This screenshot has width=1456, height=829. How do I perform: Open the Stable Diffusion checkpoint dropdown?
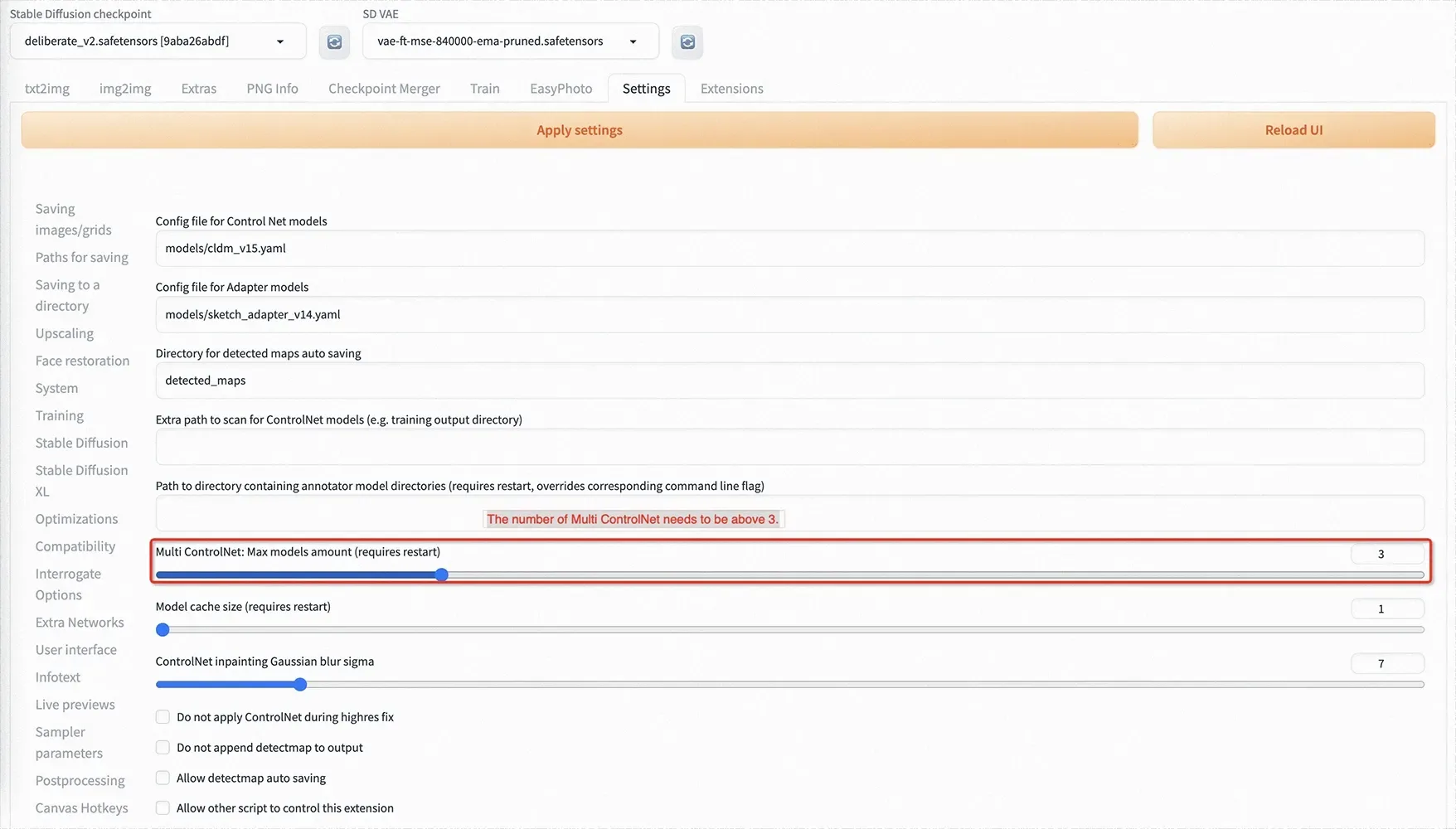pyautogui.click(x=158, y=41)
